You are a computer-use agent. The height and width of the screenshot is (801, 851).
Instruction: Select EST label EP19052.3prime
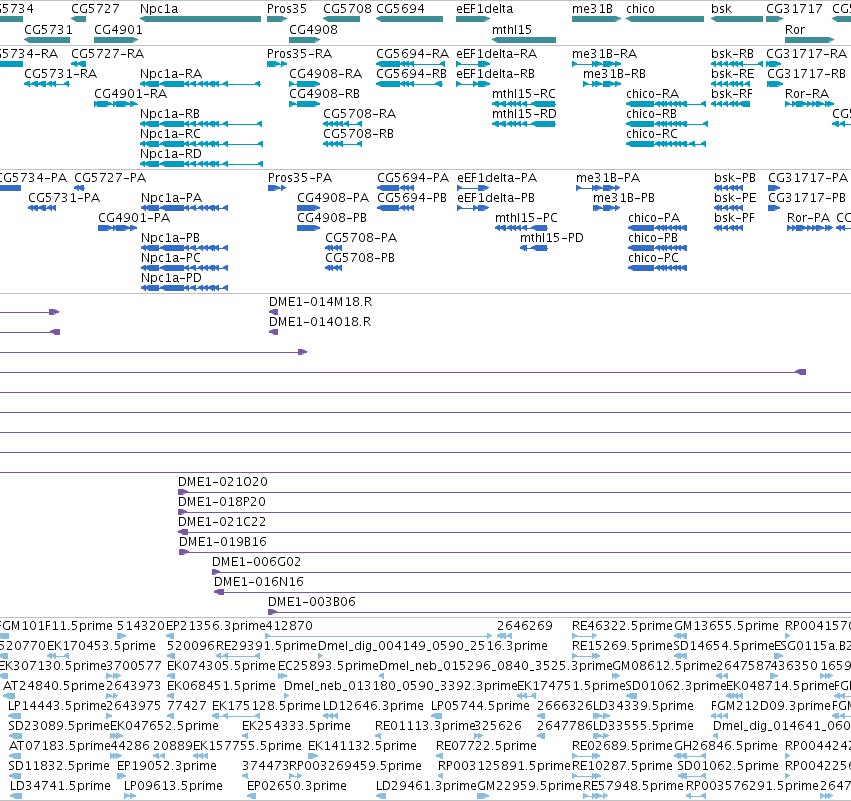coord(167,766)
